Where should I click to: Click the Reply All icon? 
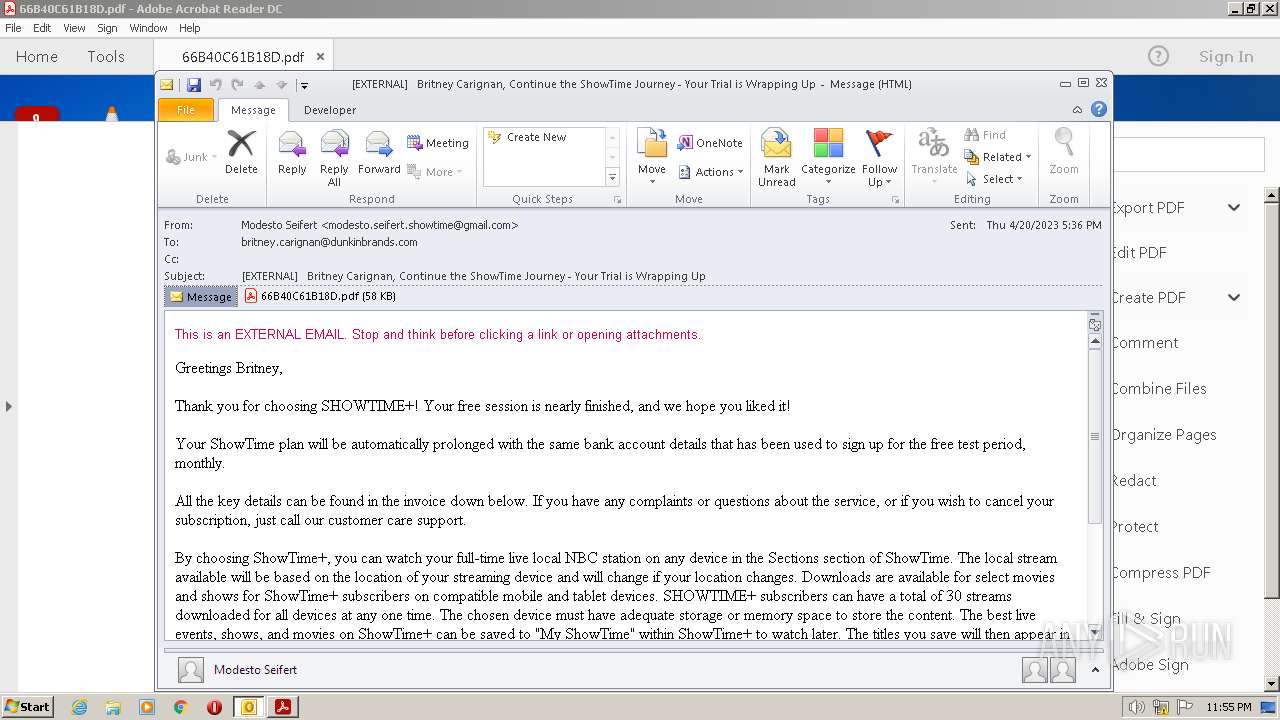point(334,158)
